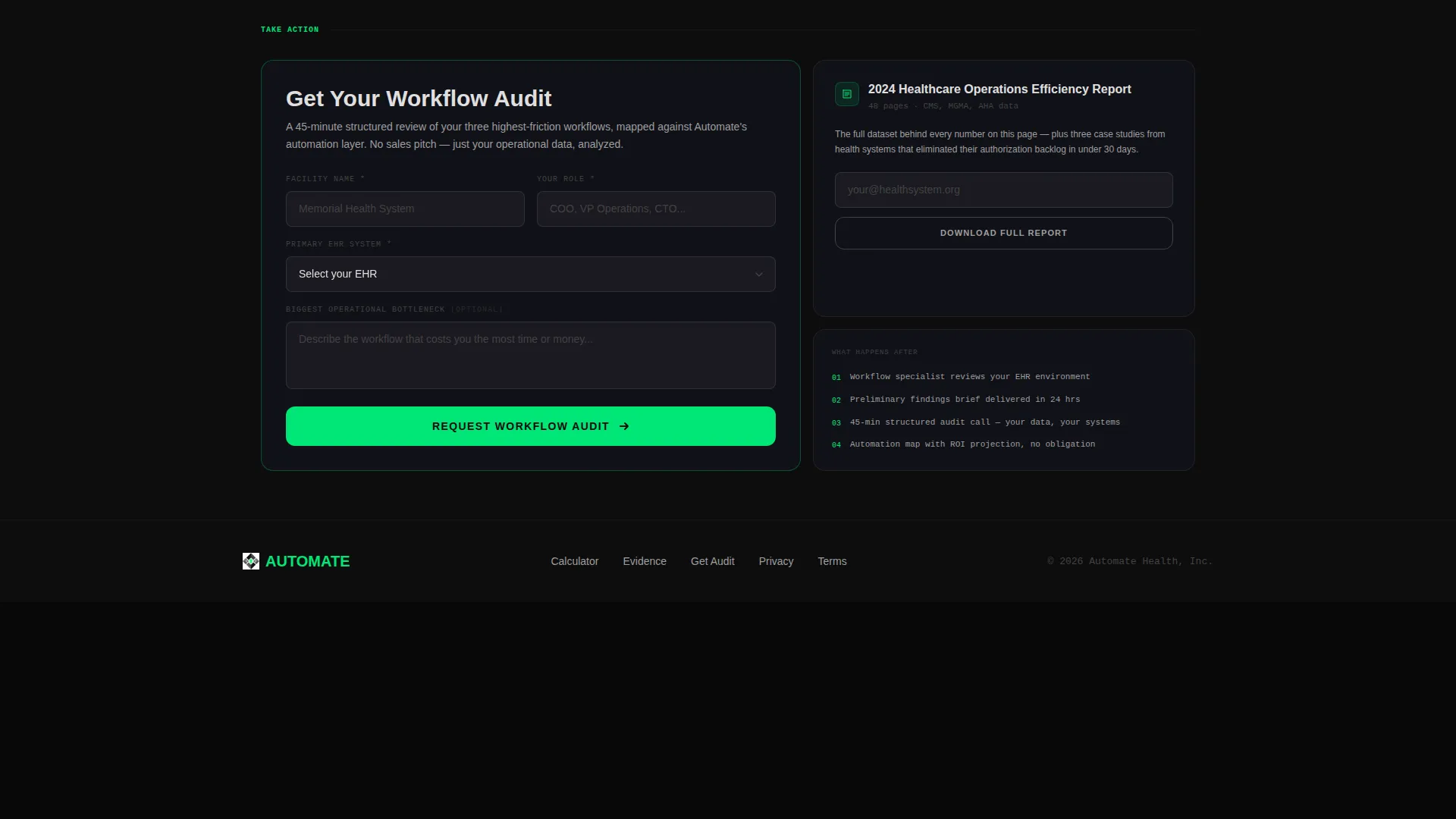Open the Select your EHR dropdown
Screen dimensions: 1456x819
[x=531, y=274]
